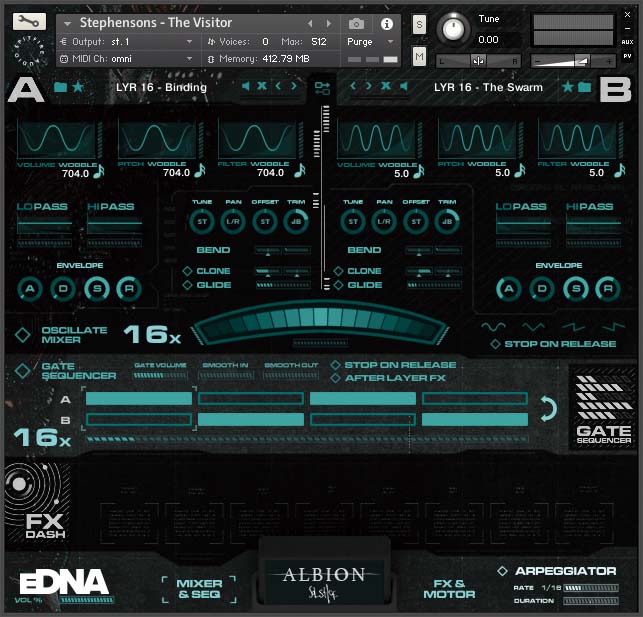Switch to Mixer & Seq page

coord(199,589)
